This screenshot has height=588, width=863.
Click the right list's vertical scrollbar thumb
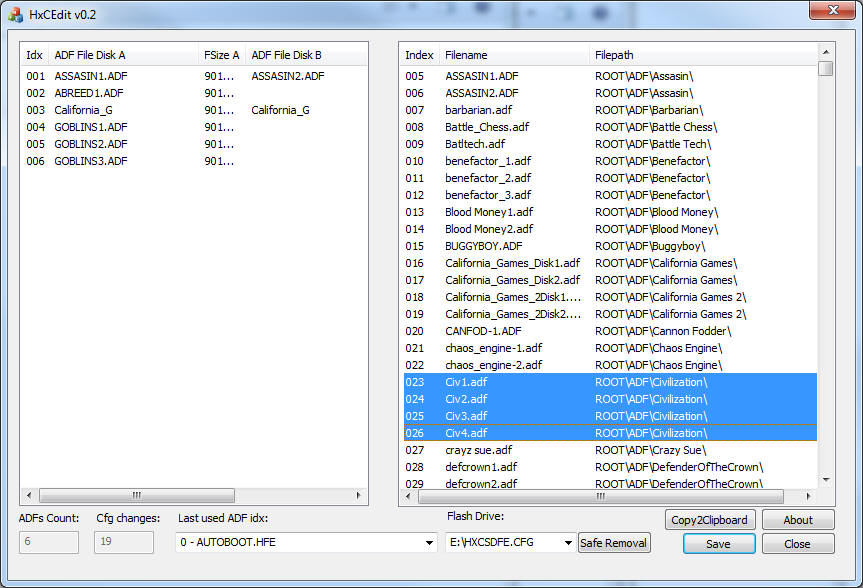coord(826,69)
